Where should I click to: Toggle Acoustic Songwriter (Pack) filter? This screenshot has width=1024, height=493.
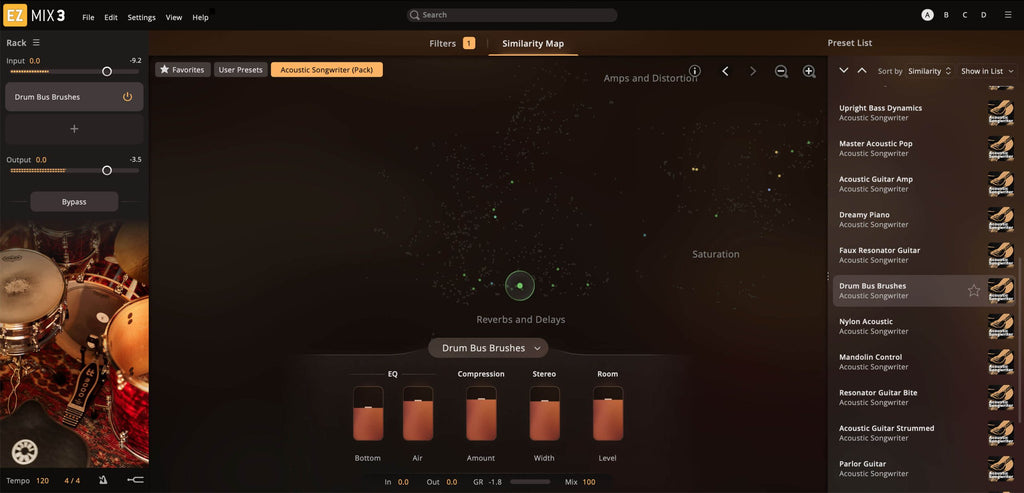[x=327, y=69]
